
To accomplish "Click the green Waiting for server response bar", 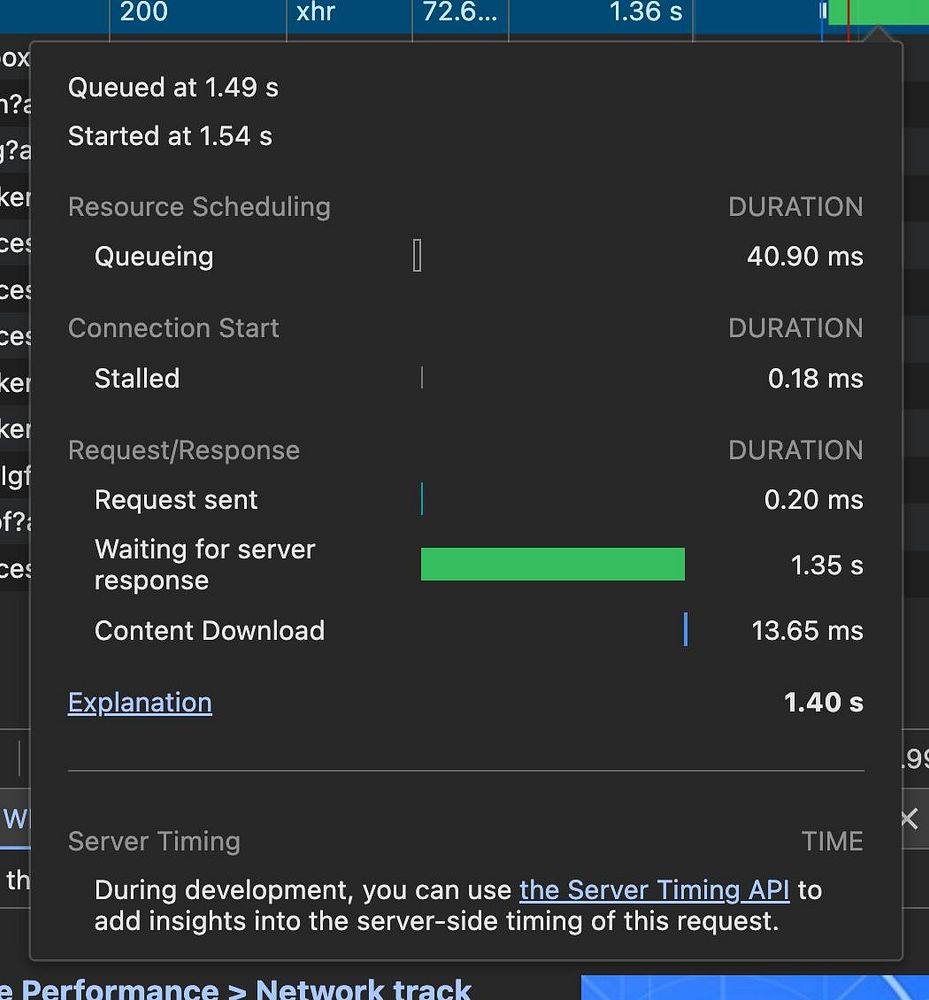I will [552, 564].
